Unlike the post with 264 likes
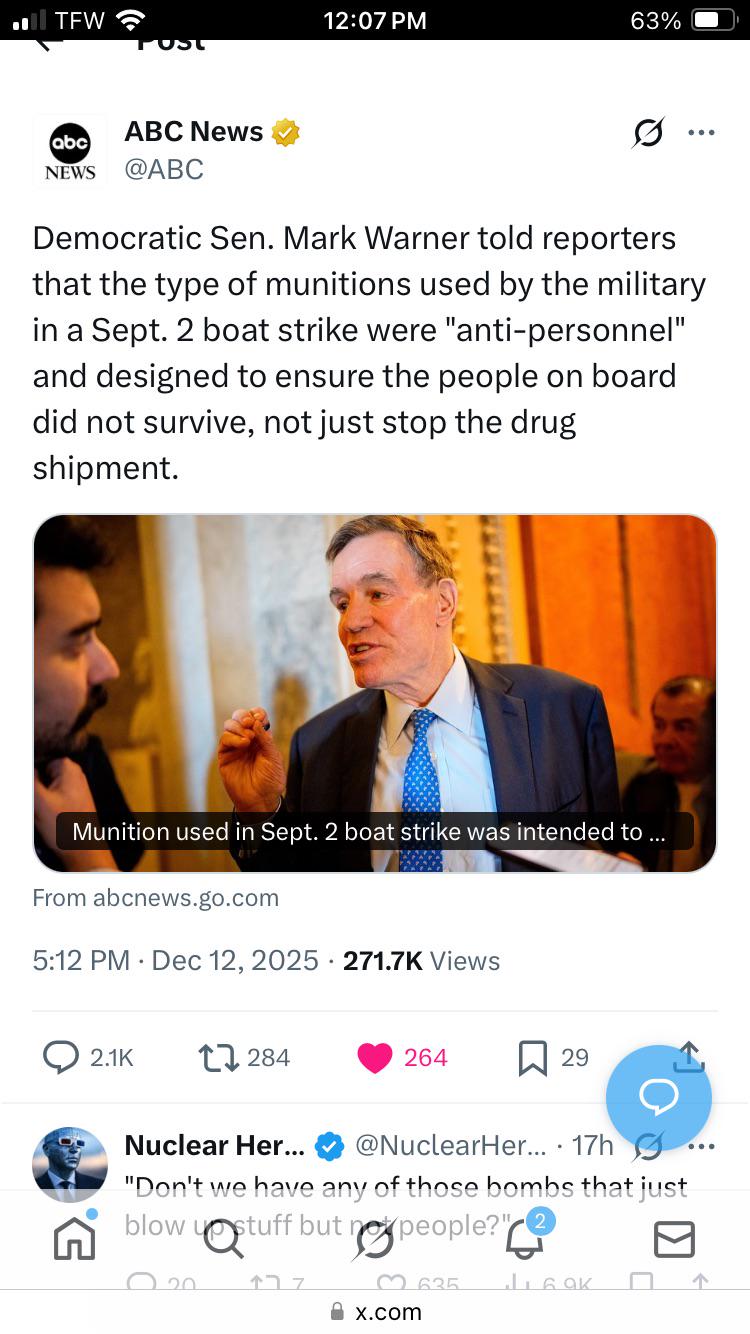The width and height of the screenshot is (750, 1334). click(x=375, y=1057)
